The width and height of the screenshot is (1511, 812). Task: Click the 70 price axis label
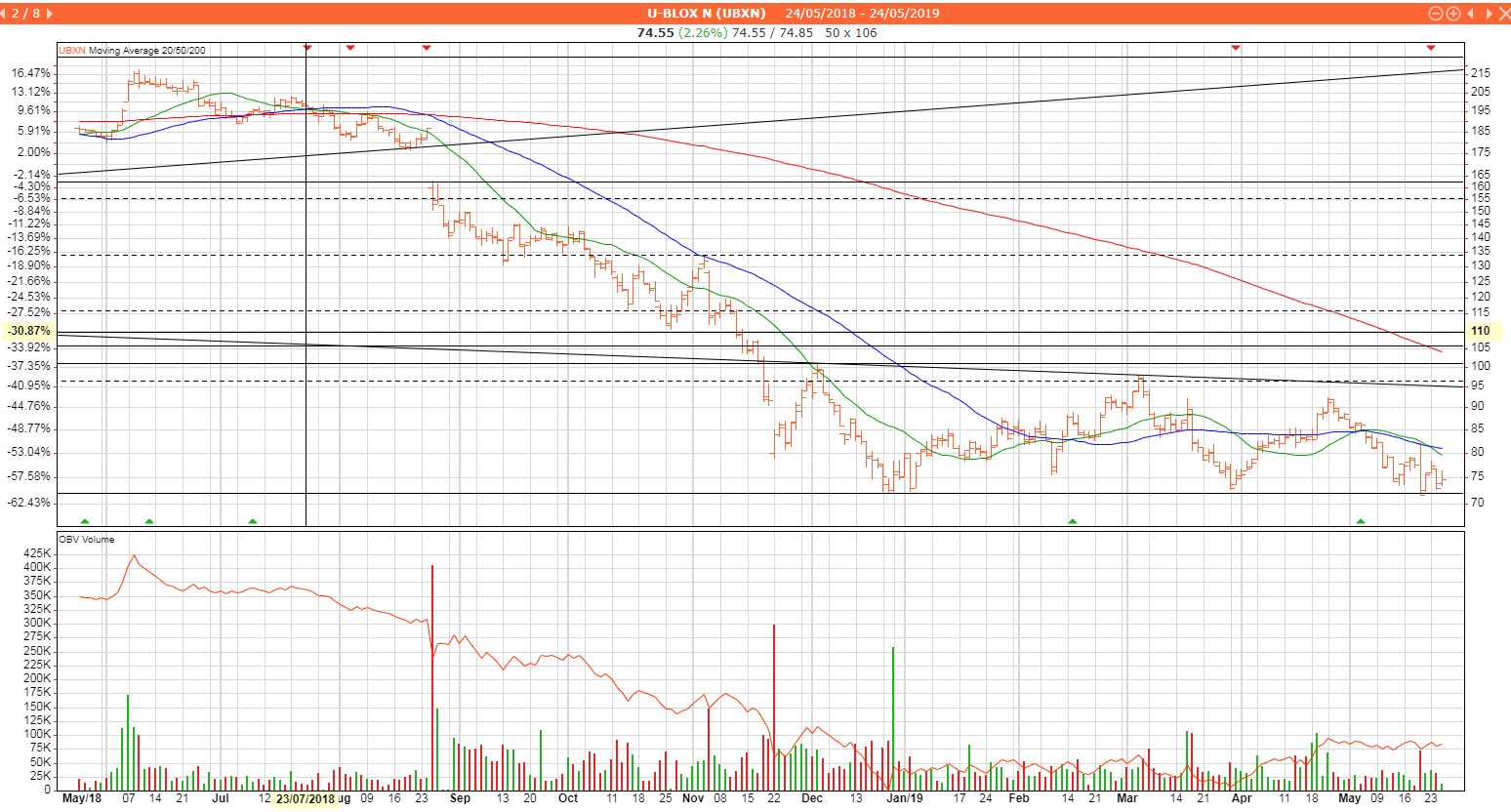(1477, 502)
